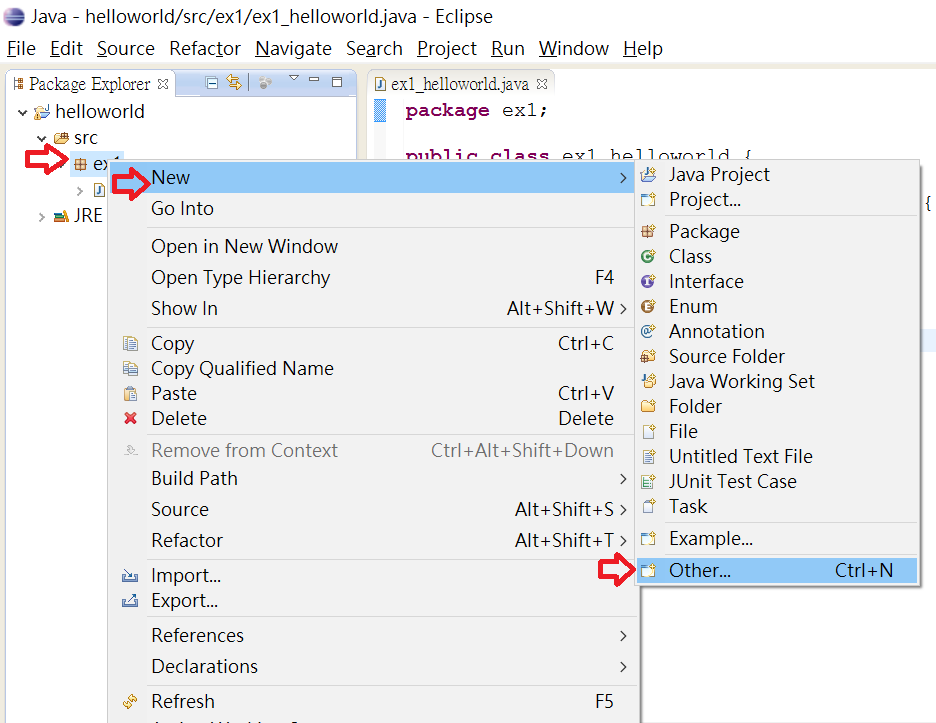The height and width of the screenshot is (723, 936).
Task: Open the Run menu
Action: (508, 48)
